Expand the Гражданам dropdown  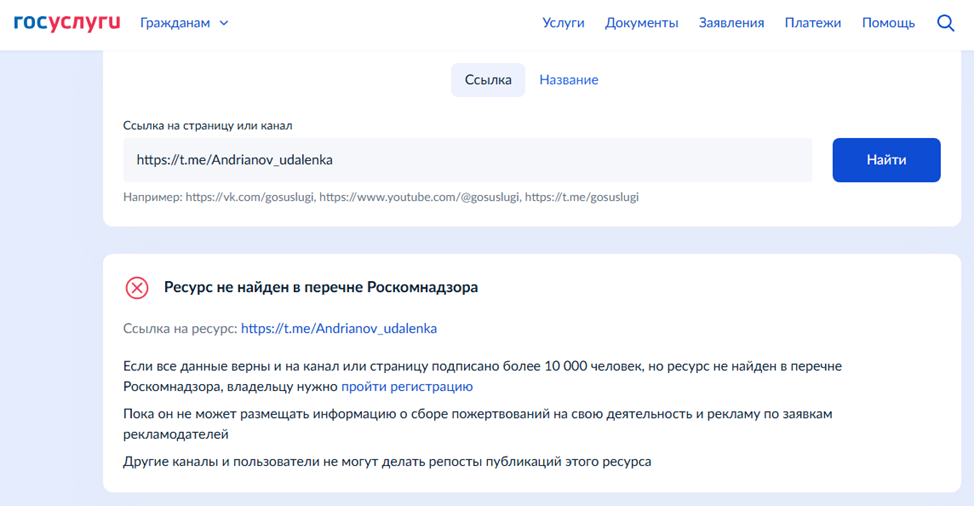184,23
